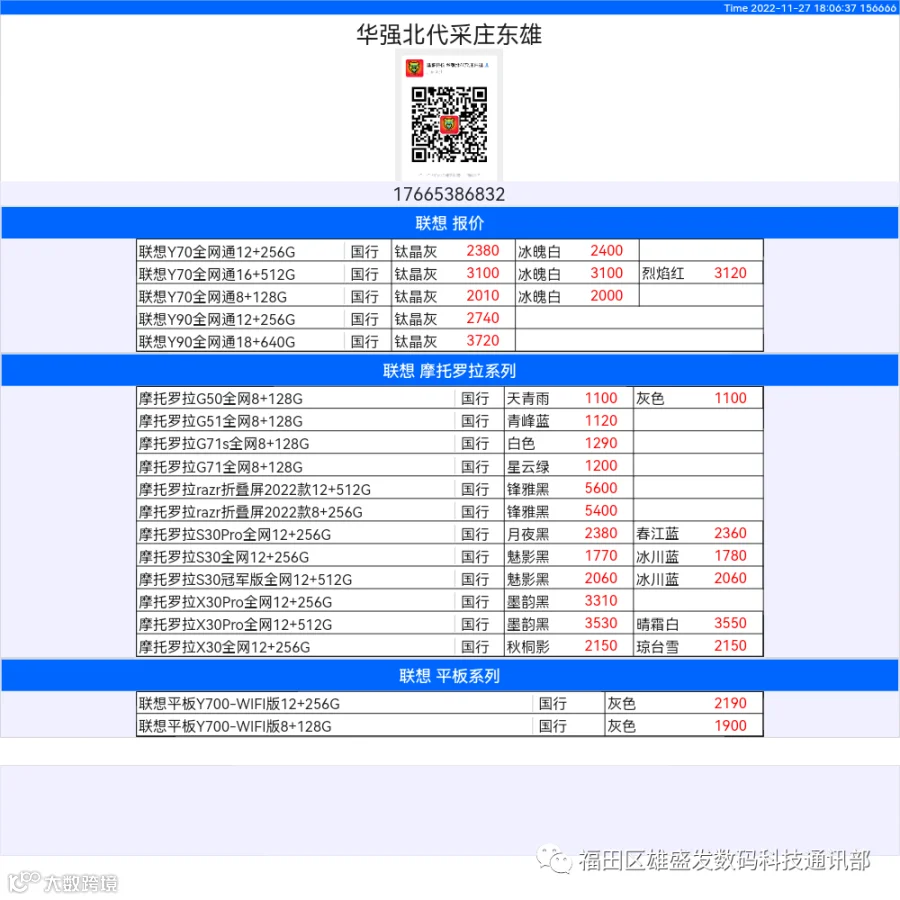Viewport: 900px width, 900px height.
Task: Click price 3120 for 烈焰红
Action: click(730, 273)
